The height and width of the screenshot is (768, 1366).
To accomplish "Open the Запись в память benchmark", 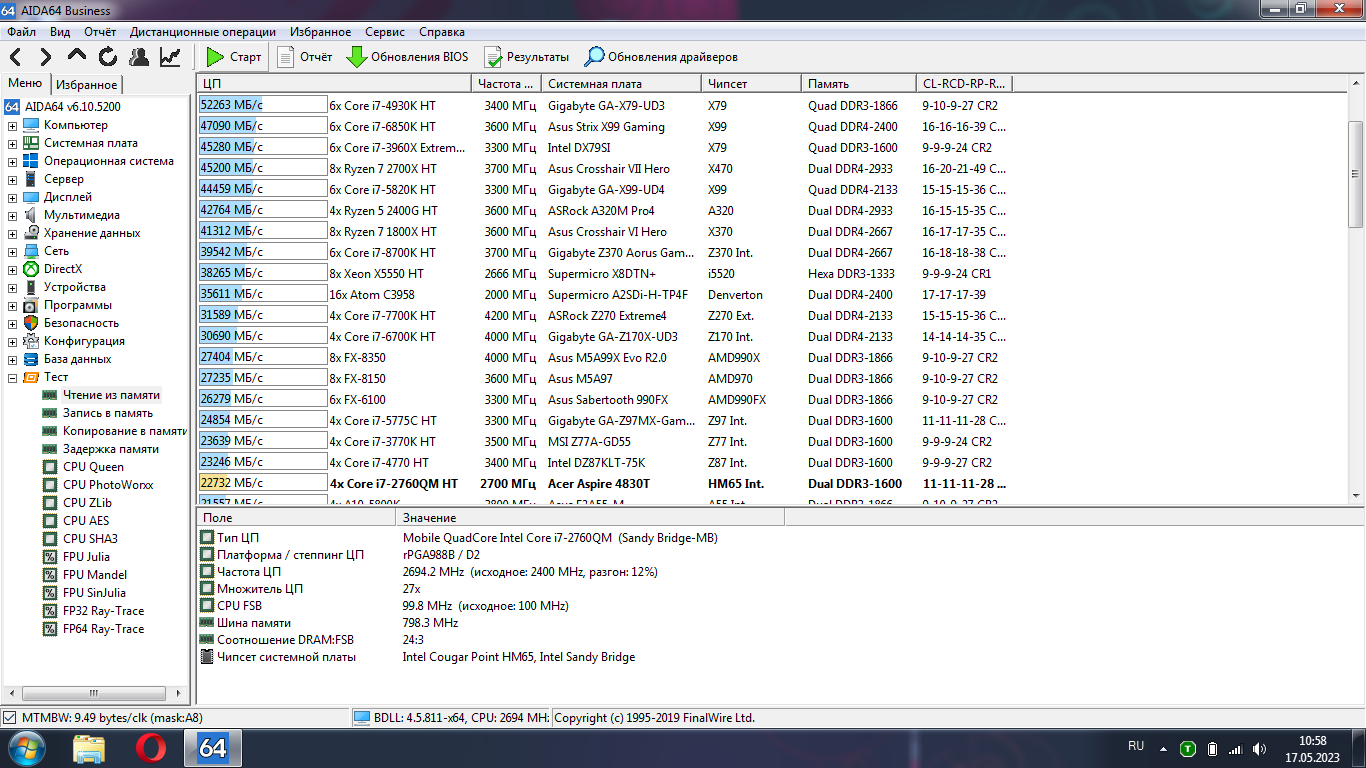I will (x=108, y=413).
